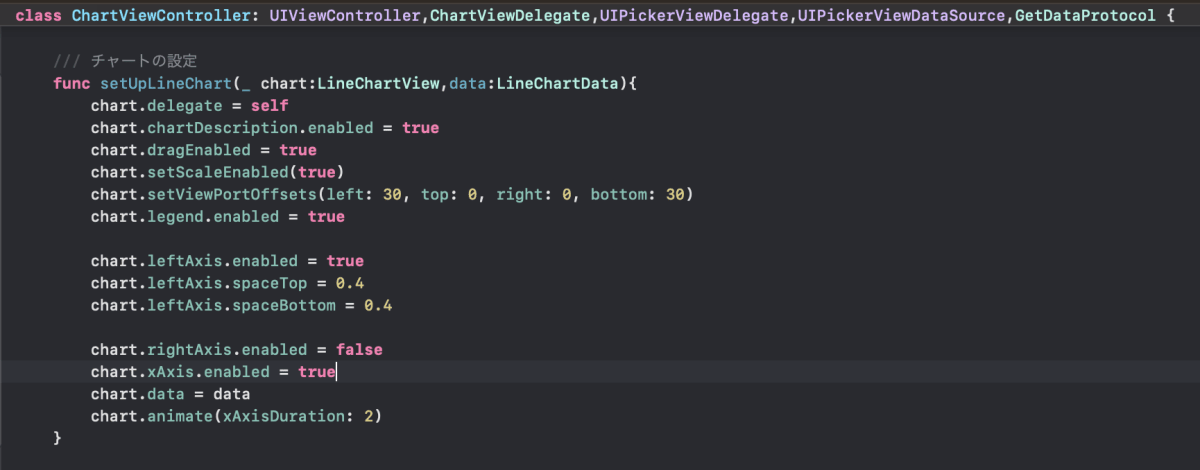The width and height of the screenshot is (1200, 470).
Task: Click the class keyword
Action: click(x=39, y=17)
